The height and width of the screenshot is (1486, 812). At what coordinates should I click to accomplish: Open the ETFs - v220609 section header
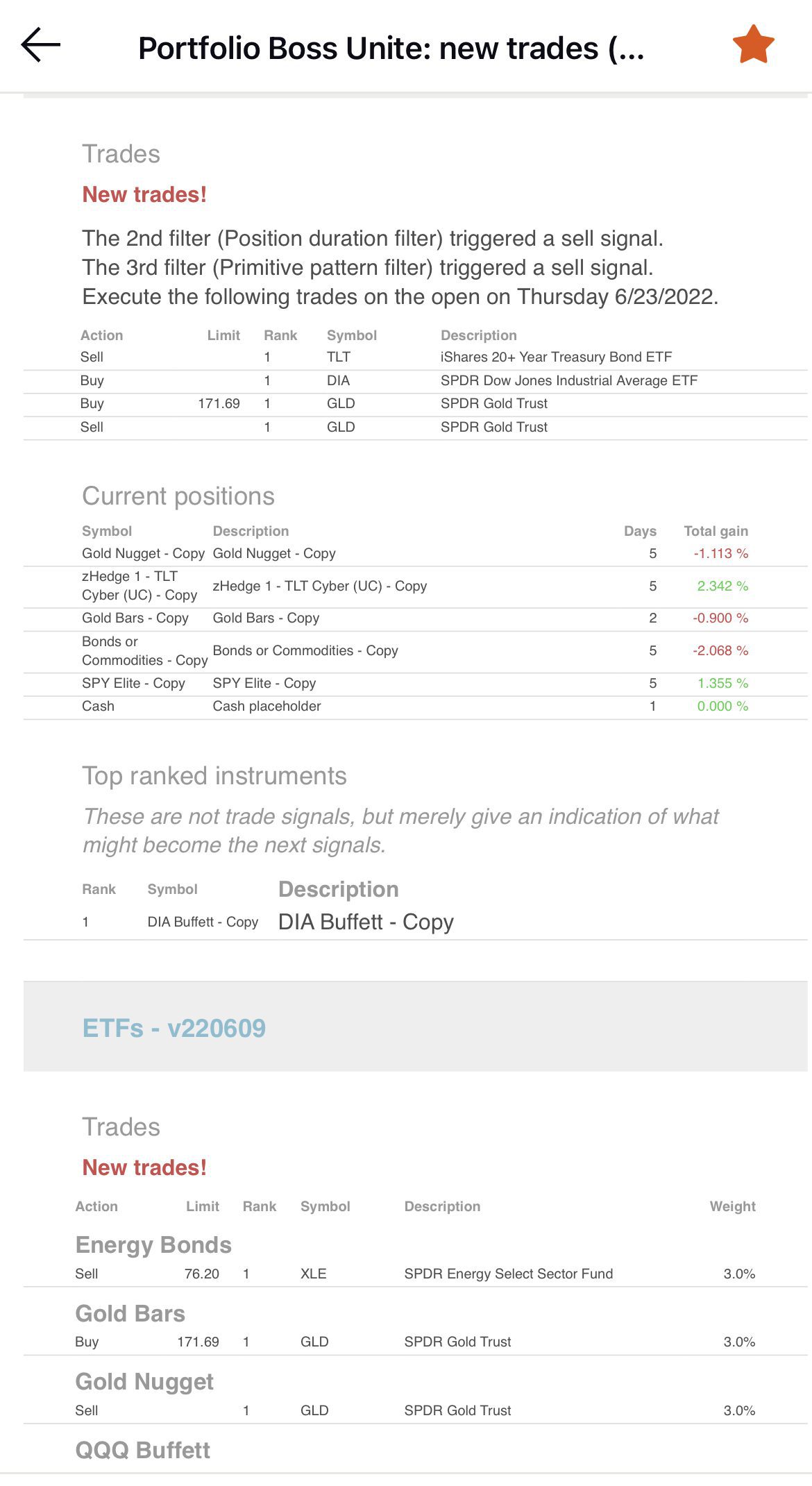[174, 1028]
